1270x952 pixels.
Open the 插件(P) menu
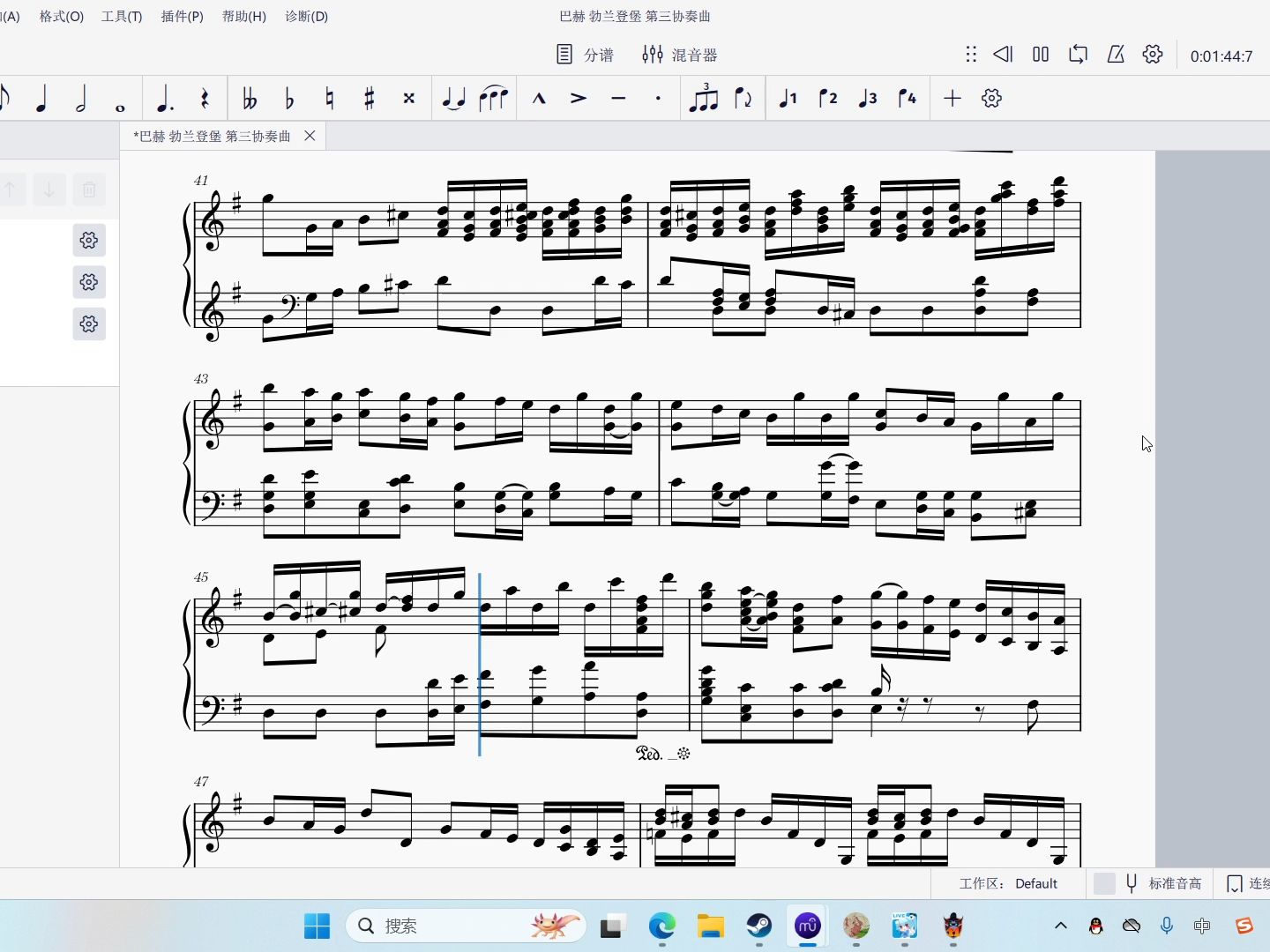182,16
